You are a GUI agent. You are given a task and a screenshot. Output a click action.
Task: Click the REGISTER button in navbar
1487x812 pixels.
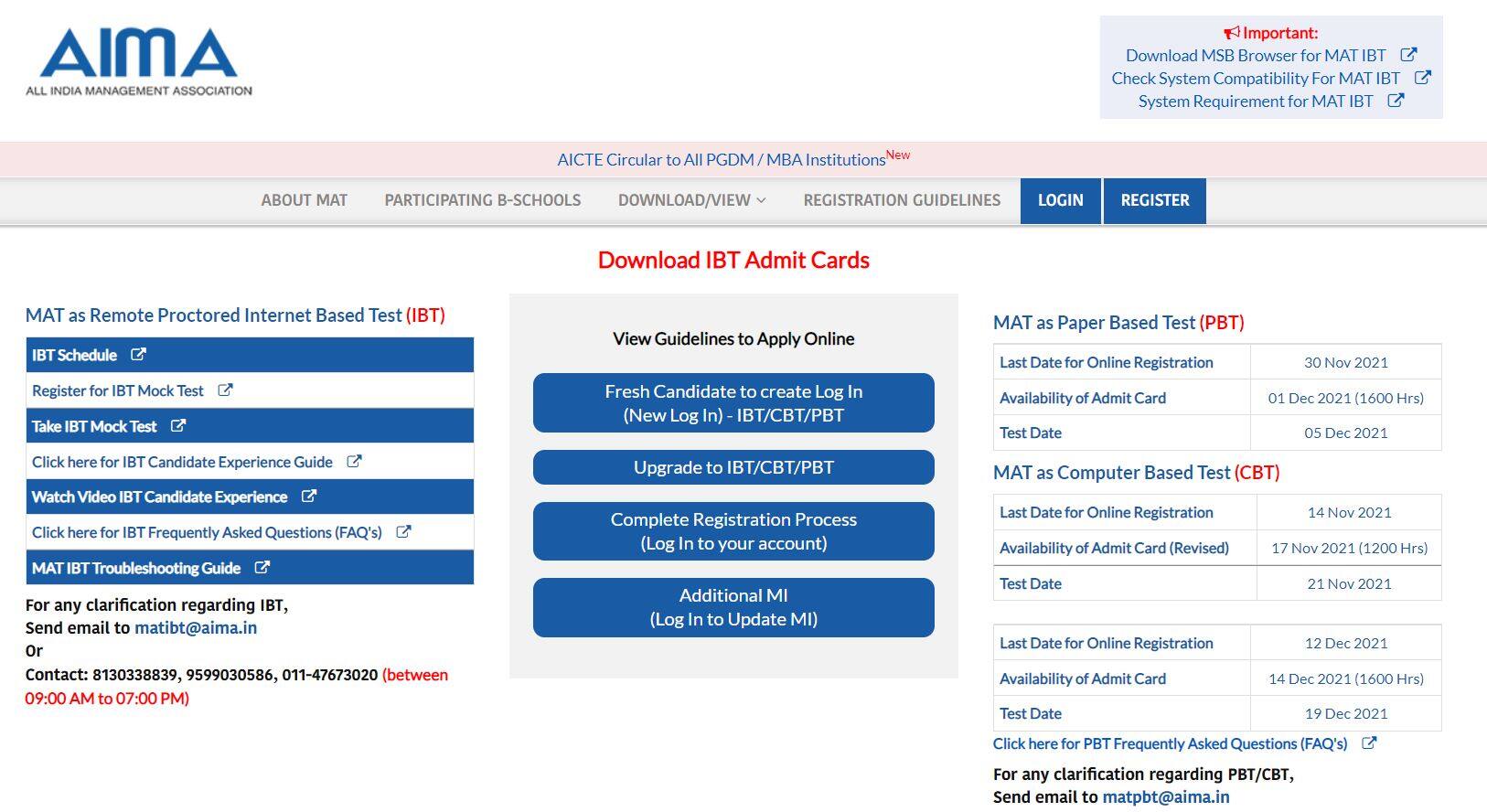1155,200
